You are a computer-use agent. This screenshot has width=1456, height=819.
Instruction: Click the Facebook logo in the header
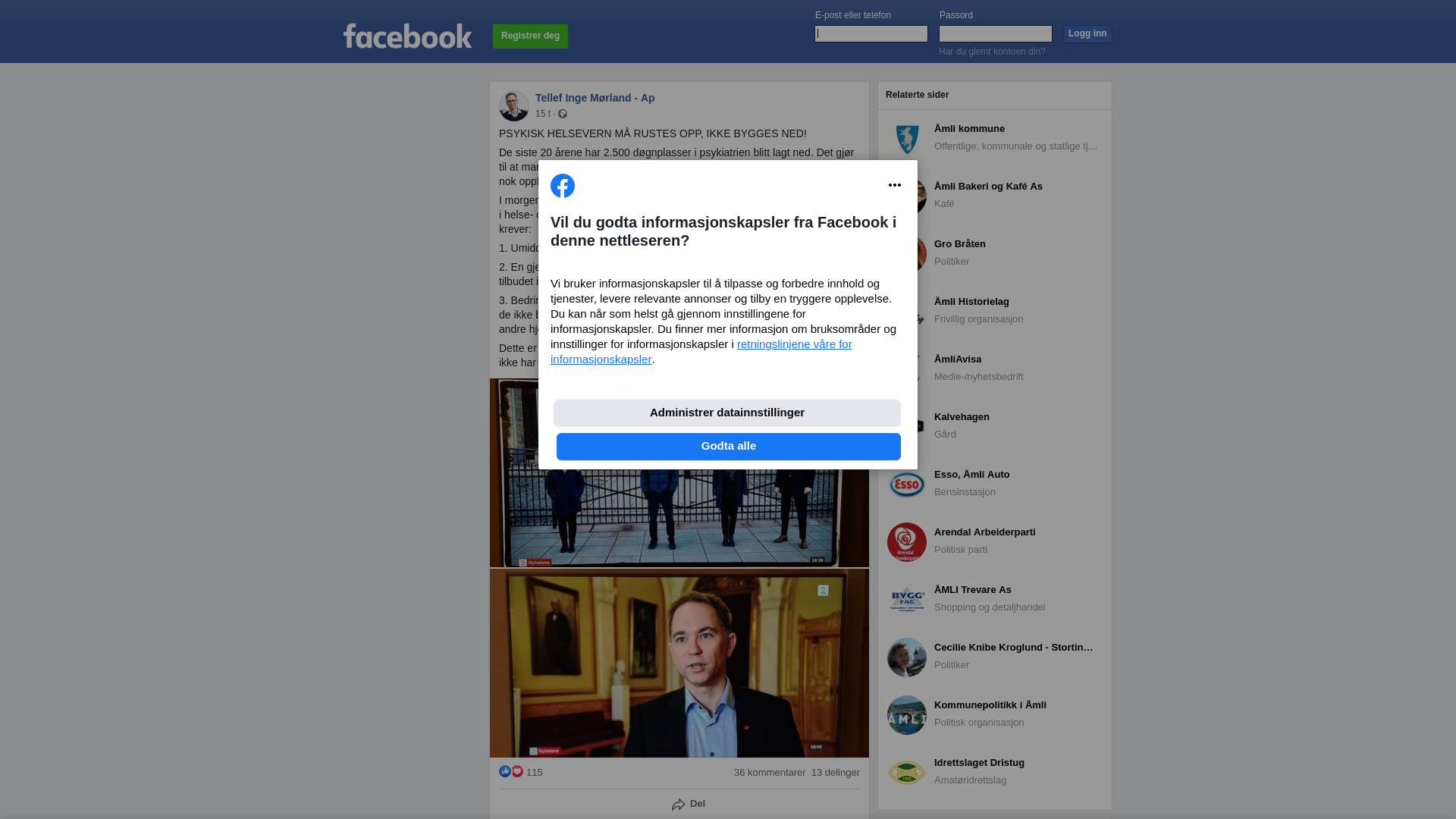[407, 36]
